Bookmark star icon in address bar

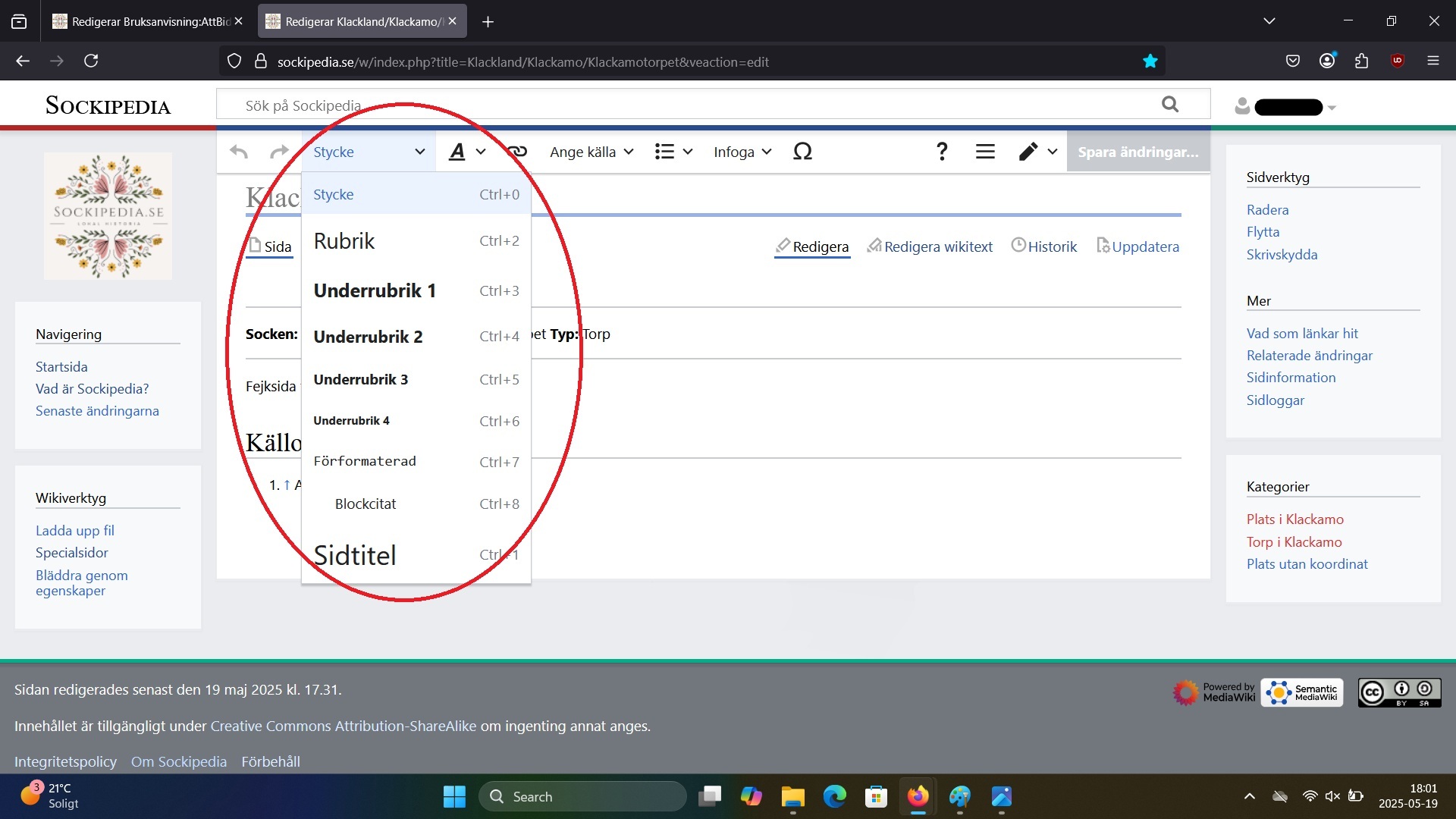tap(1150, 61)
